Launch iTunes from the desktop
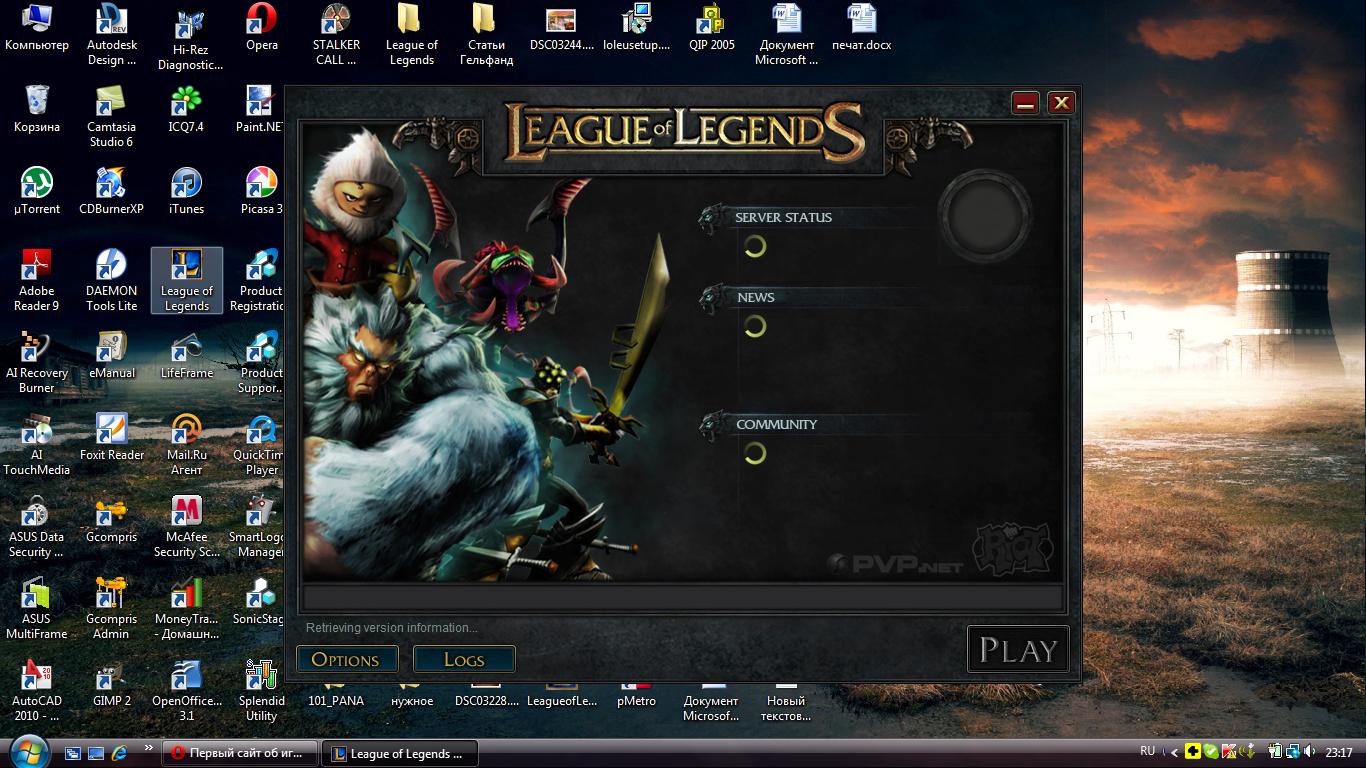This screenshot has height=768, width=1366. [186, 192]
